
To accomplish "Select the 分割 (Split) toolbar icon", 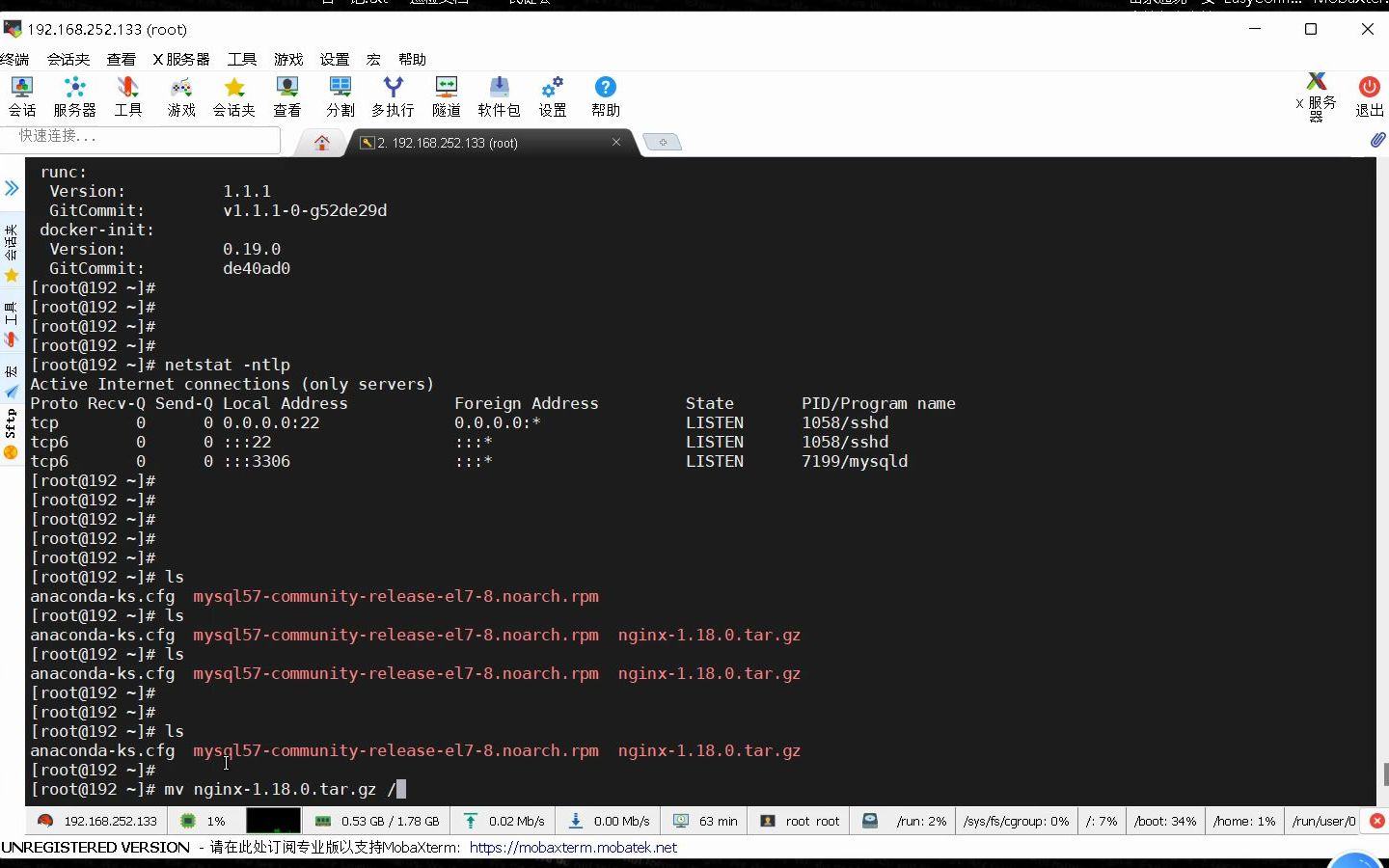I will pos(340,97).
